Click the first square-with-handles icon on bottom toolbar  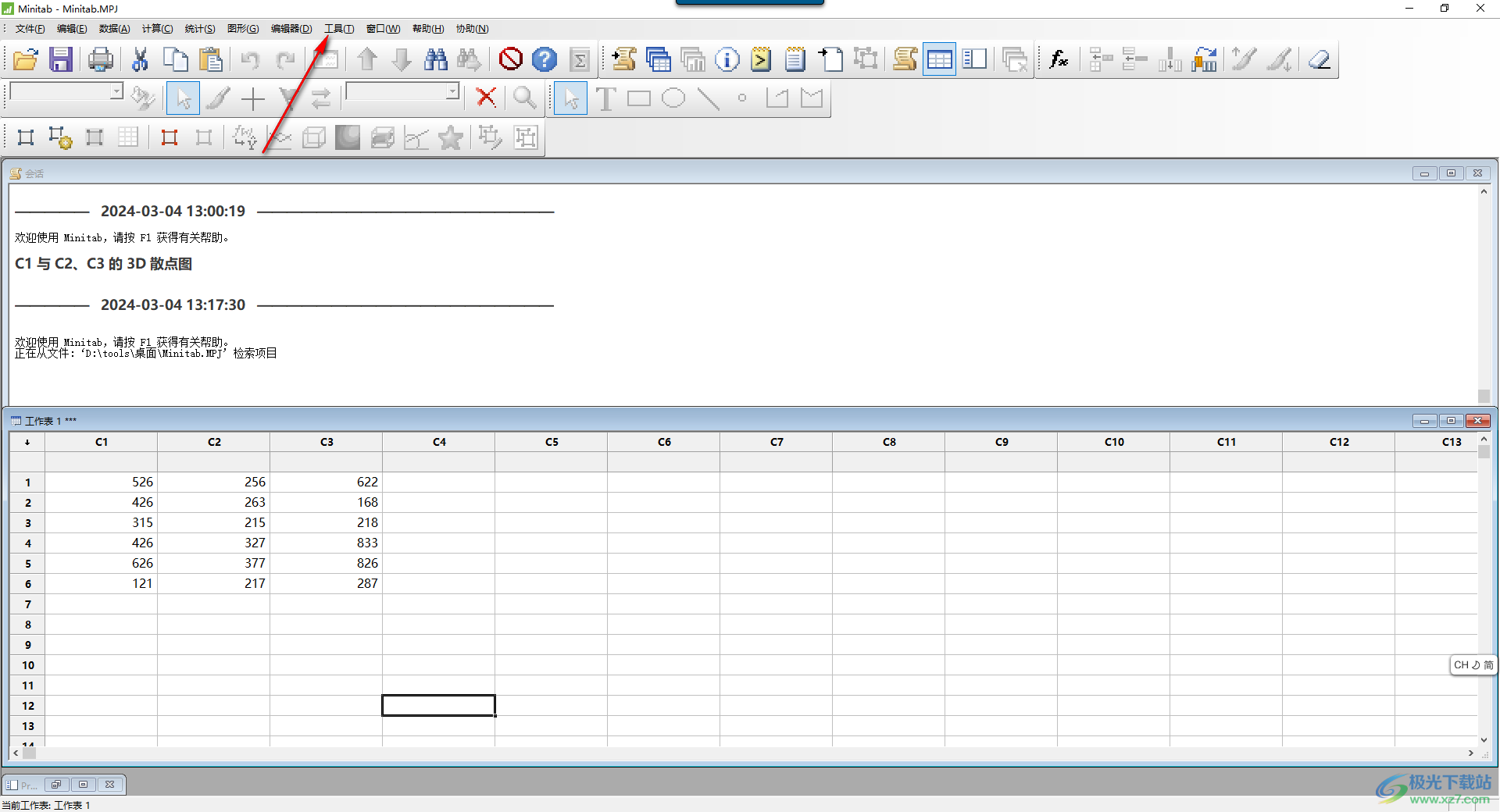click(26, 137)
